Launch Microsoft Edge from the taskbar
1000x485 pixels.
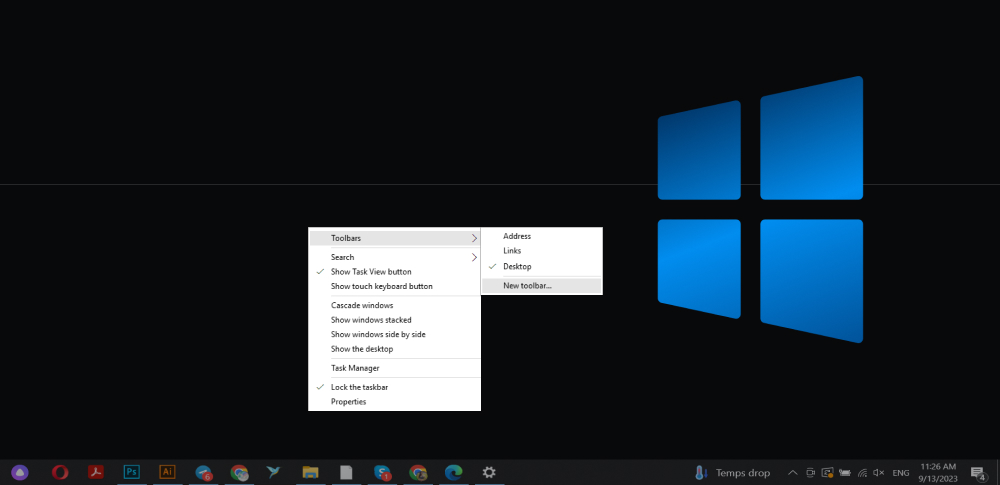coord(453,472)
